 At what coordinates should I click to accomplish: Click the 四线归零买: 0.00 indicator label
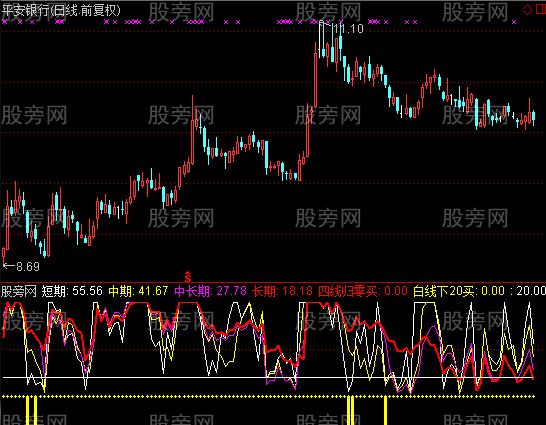pos(362,291)
